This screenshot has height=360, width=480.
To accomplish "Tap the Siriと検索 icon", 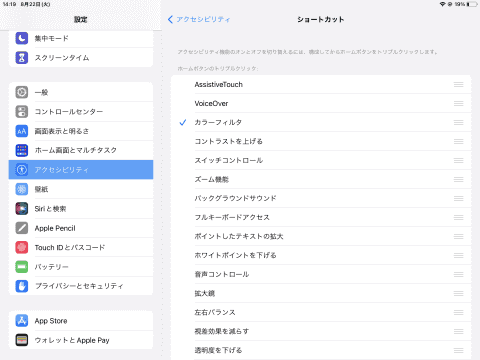I will pos(22,209).
